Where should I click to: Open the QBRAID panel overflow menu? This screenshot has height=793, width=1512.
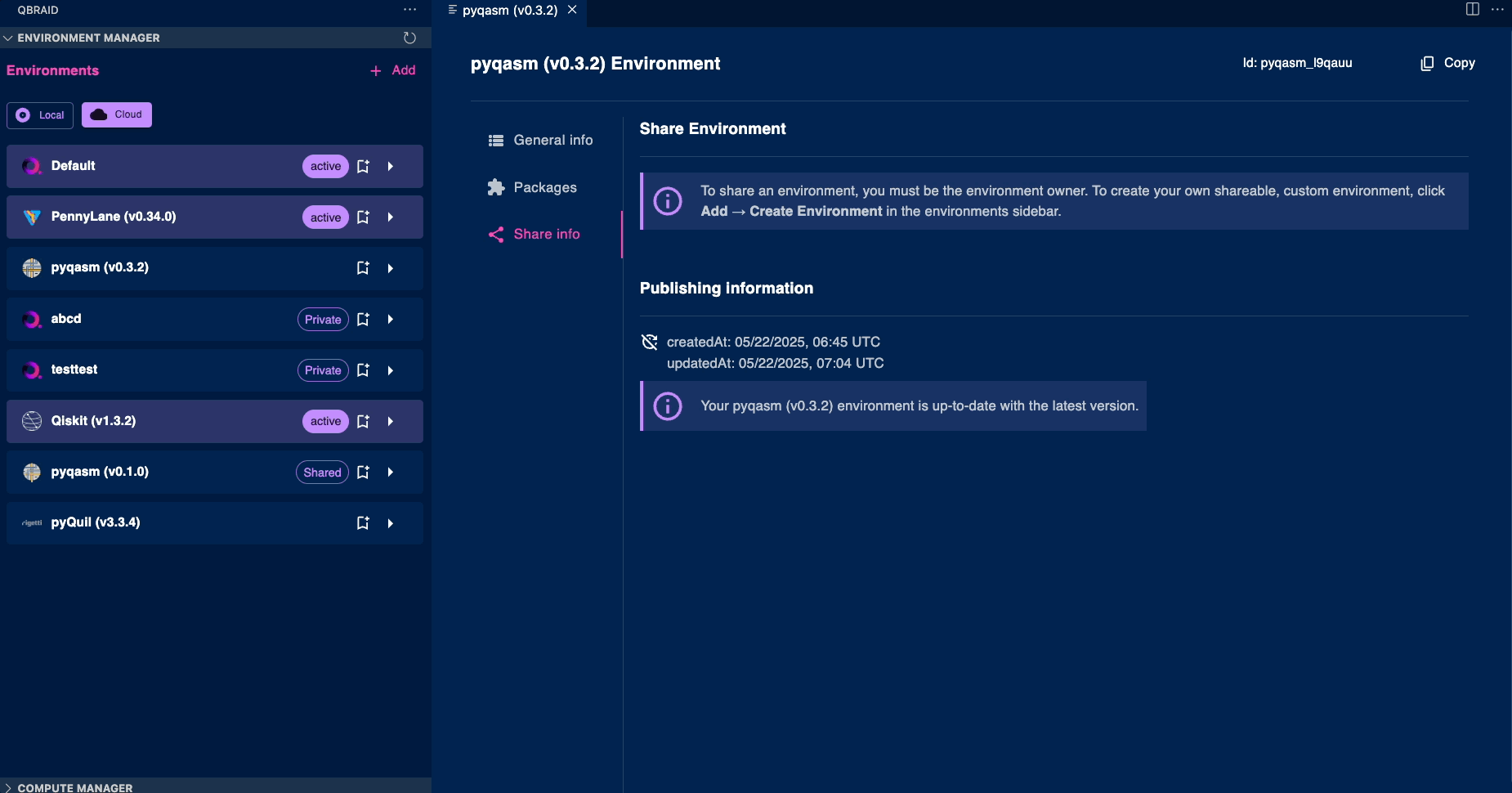coord(409,9)
